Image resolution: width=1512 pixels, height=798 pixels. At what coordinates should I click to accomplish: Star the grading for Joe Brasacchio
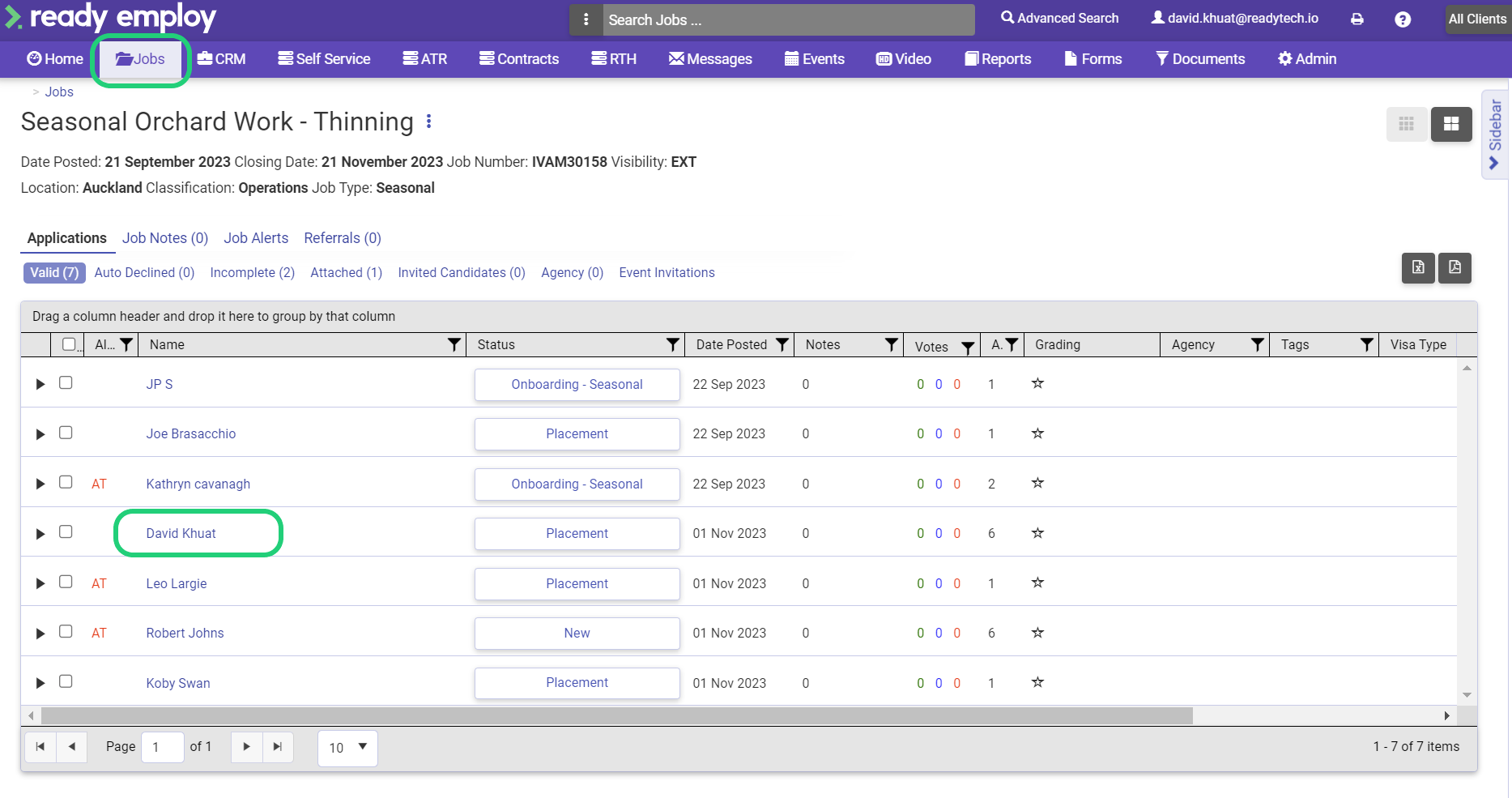(1037, 433)
